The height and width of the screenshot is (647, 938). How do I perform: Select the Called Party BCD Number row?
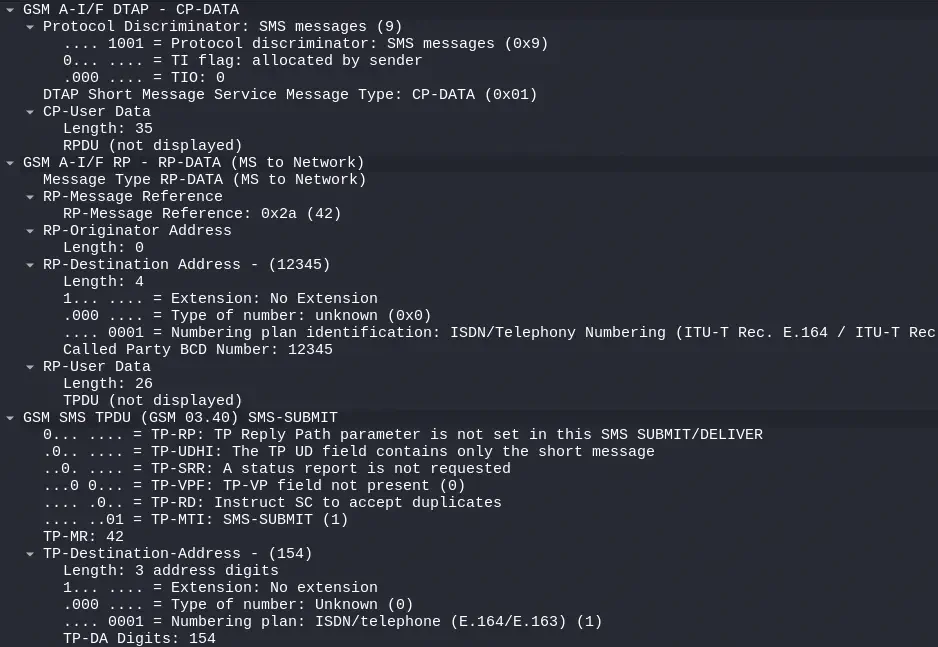click(197, 350)
